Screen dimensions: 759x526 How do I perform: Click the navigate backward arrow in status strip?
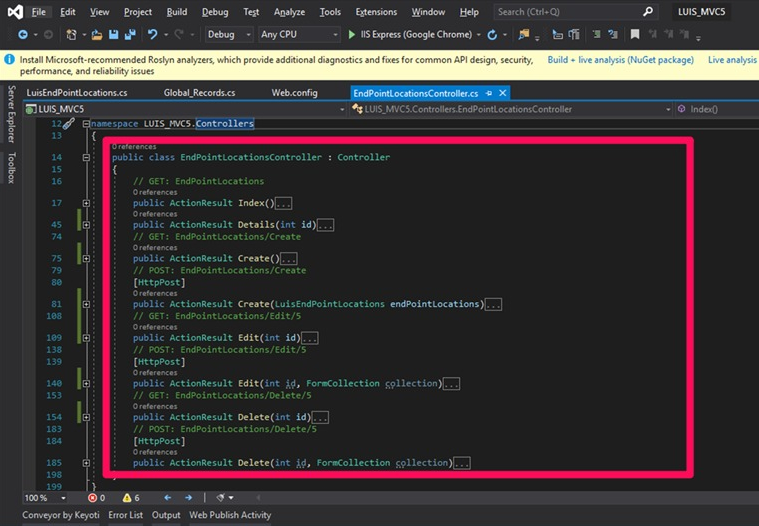coord(166,497)
